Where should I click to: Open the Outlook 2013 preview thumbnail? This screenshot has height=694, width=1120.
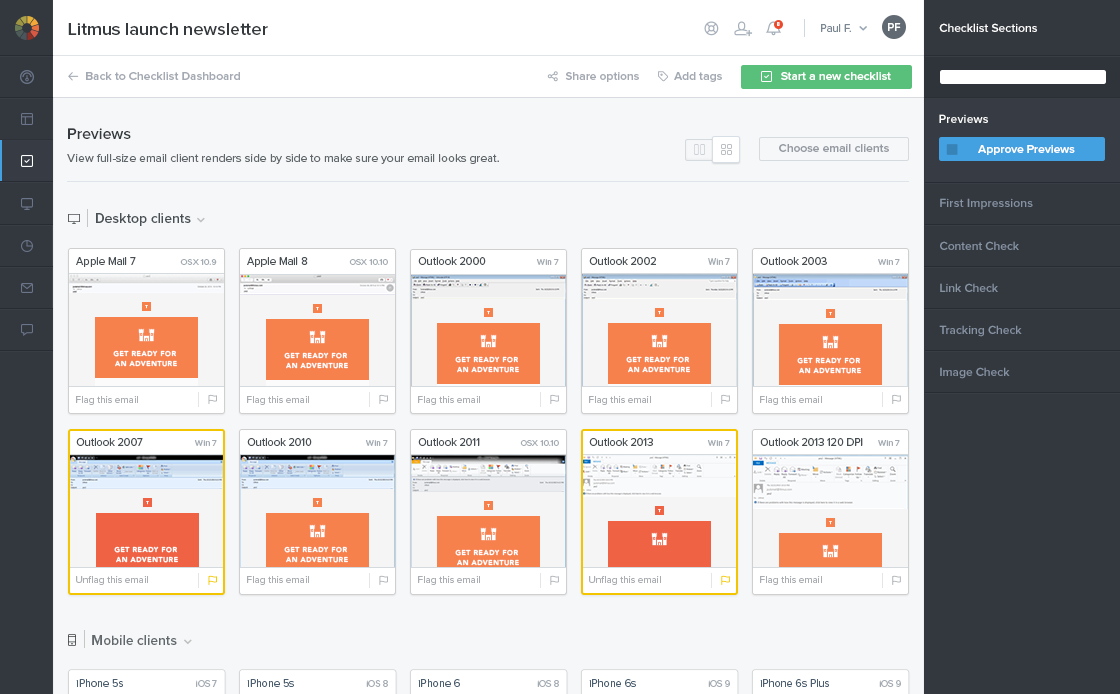[x=659, y=511]
